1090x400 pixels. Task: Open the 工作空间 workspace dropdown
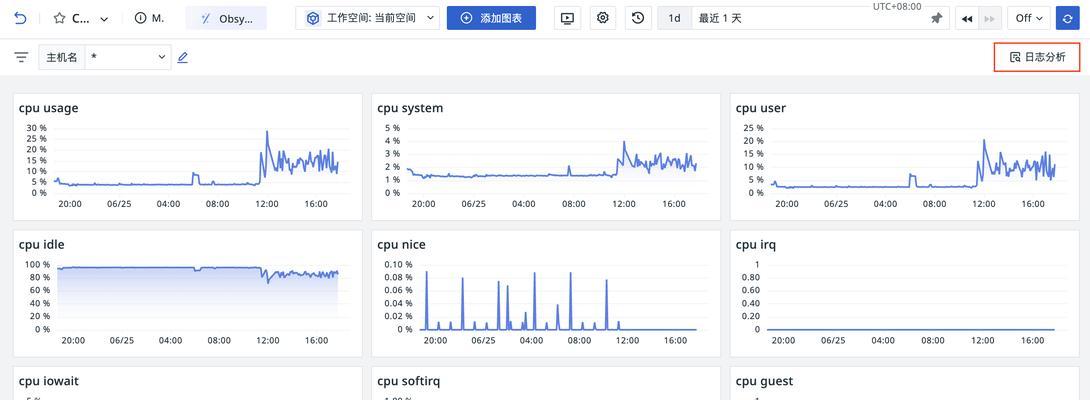click(368, 18)
